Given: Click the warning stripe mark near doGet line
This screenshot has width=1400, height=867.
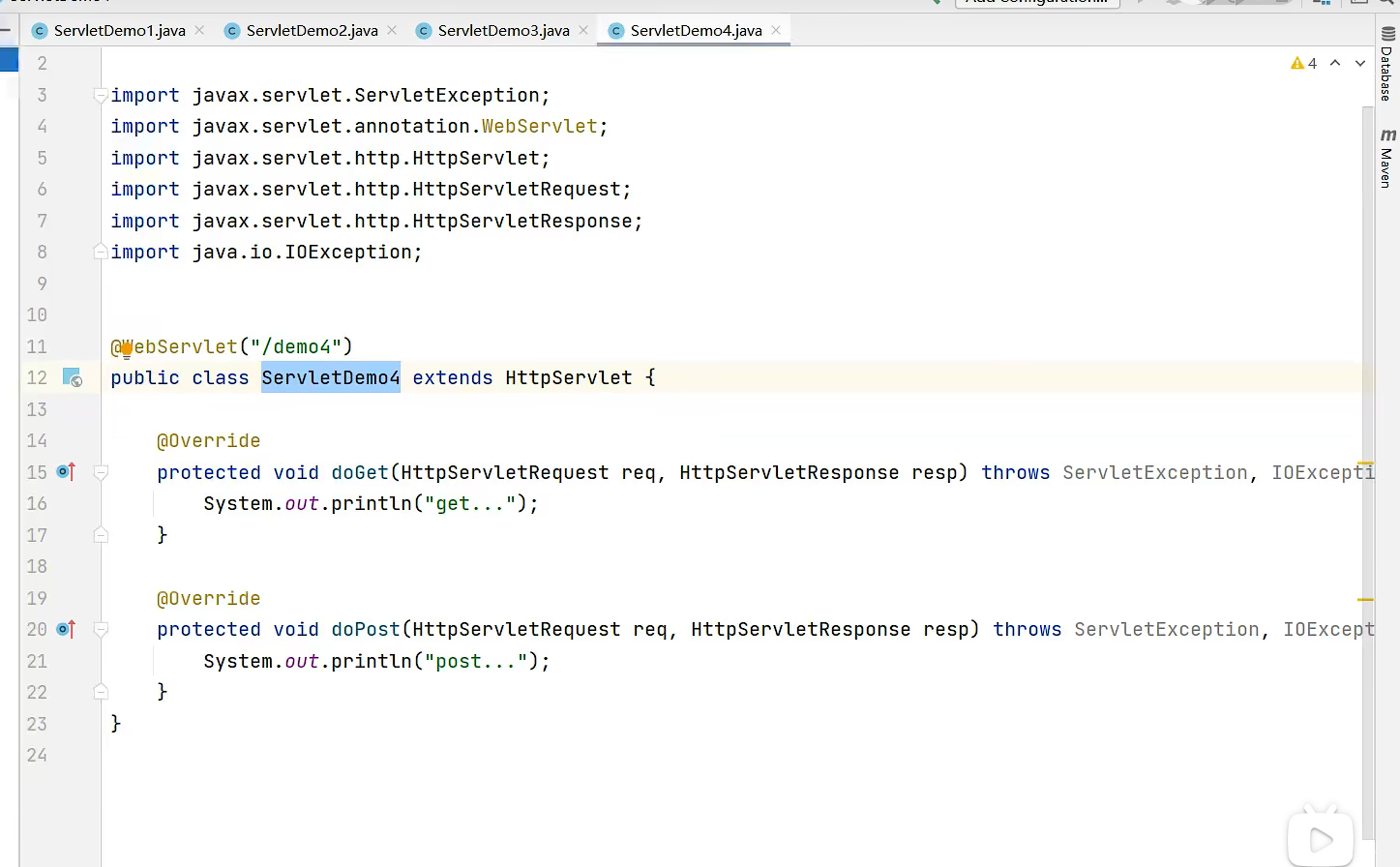Looking at the screenshot, I should coord(1366,463).
